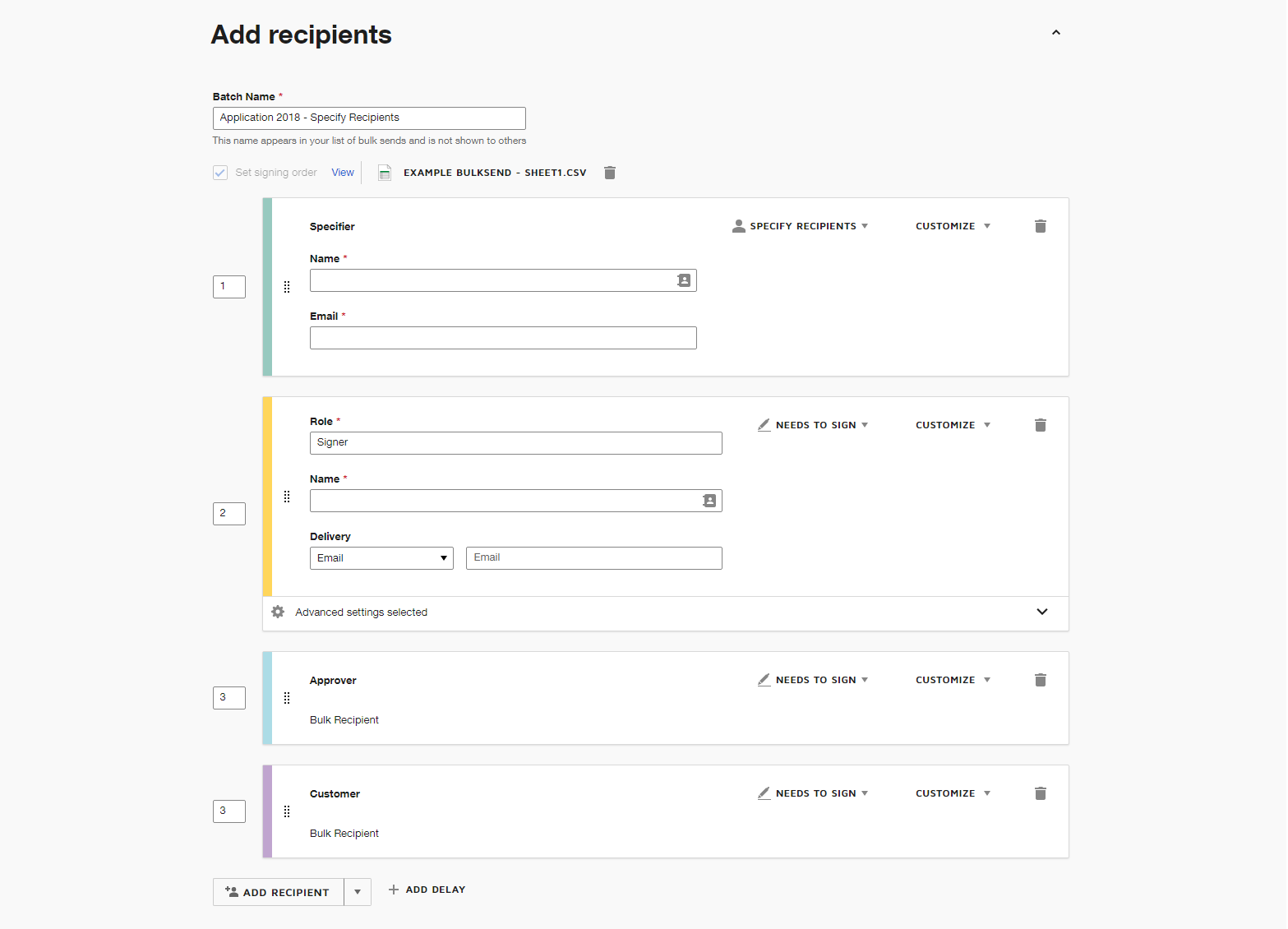1288x929 pixels.
Task: Click the Add Delay button
Action: [x=427, y=889]
